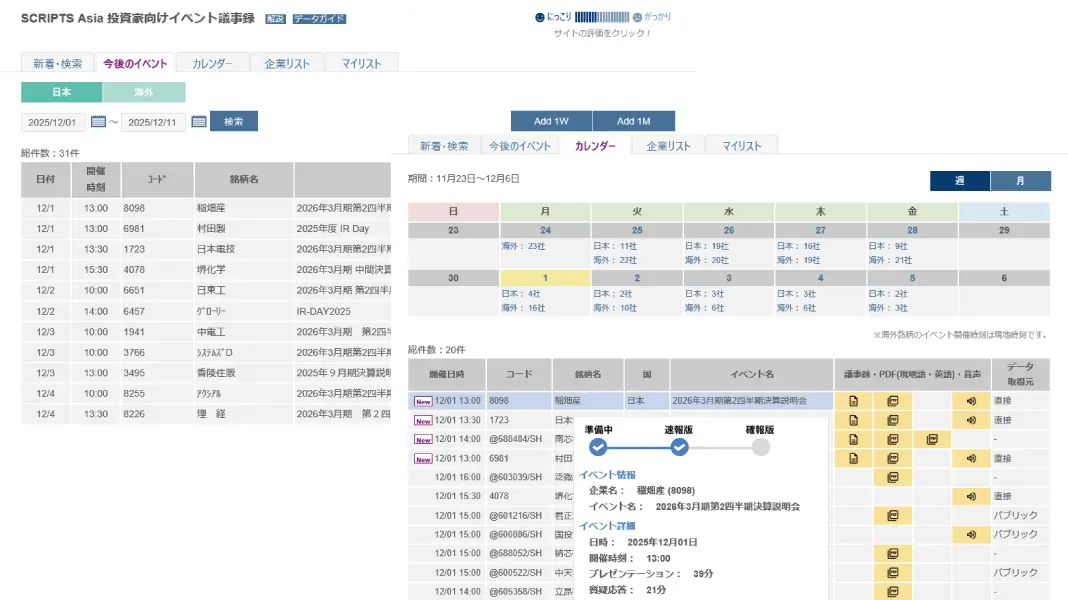Open the マイリスト tab in the カレンダー view
The width and height of the screenshot is (1068, 600).
742,146
